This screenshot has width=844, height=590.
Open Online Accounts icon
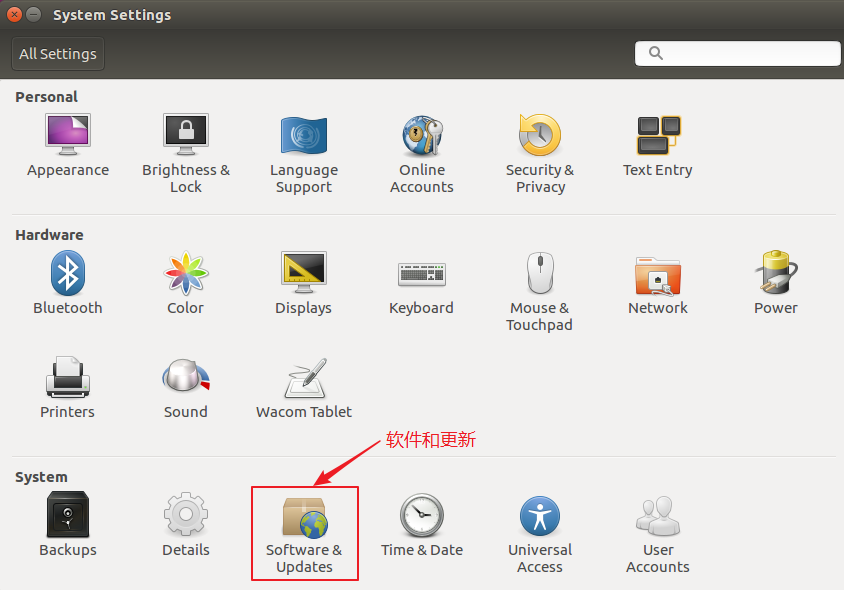[422, 135]
